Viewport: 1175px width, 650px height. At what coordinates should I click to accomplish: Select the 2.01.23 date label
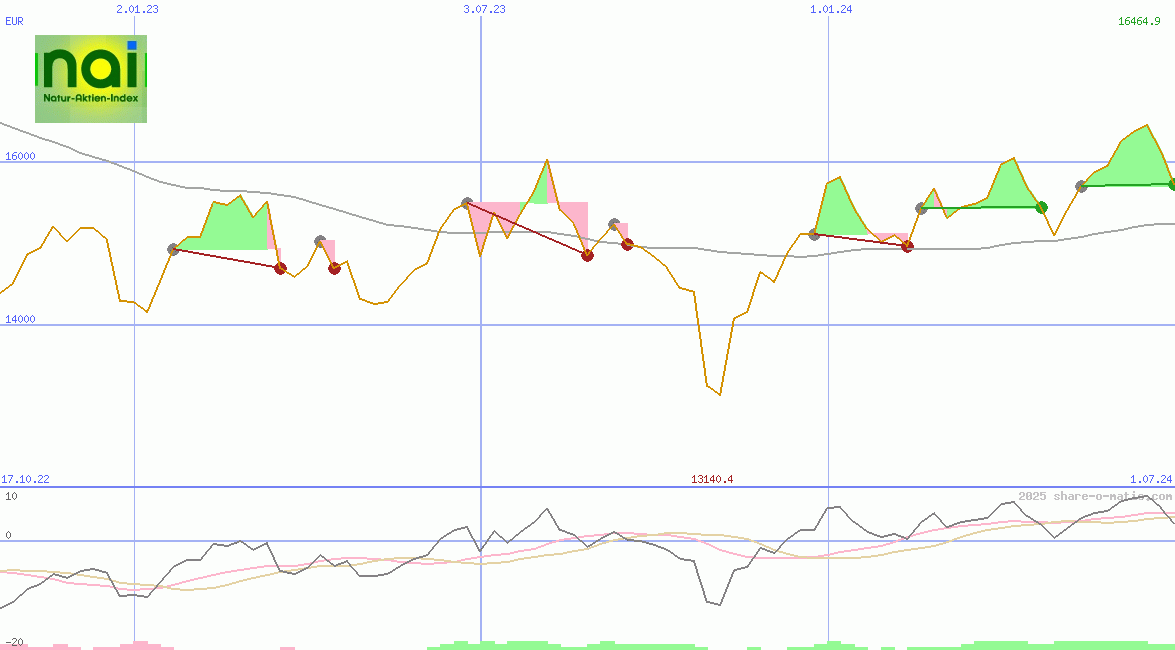click(137, 9)
